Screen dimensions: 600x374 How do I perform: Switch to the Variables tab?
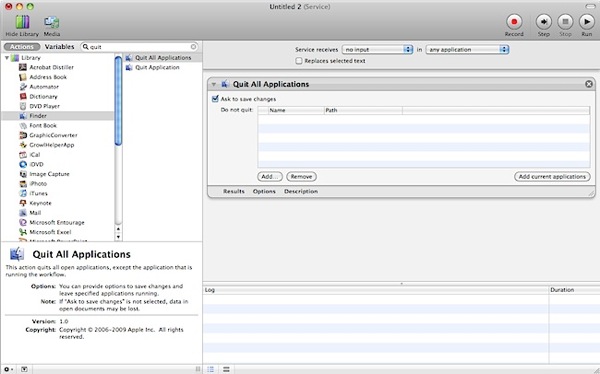[59, 47]
